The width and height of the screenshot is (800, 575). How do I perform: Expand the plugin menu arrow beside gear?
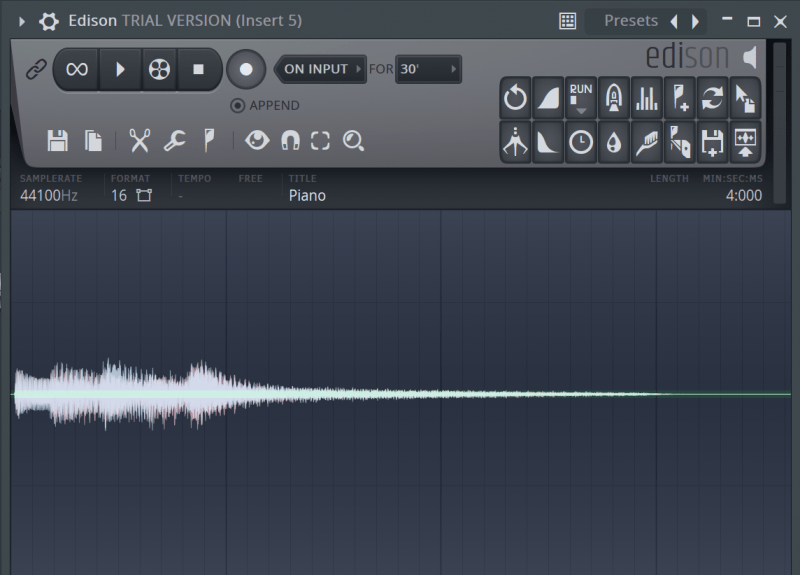pos(23,21)
